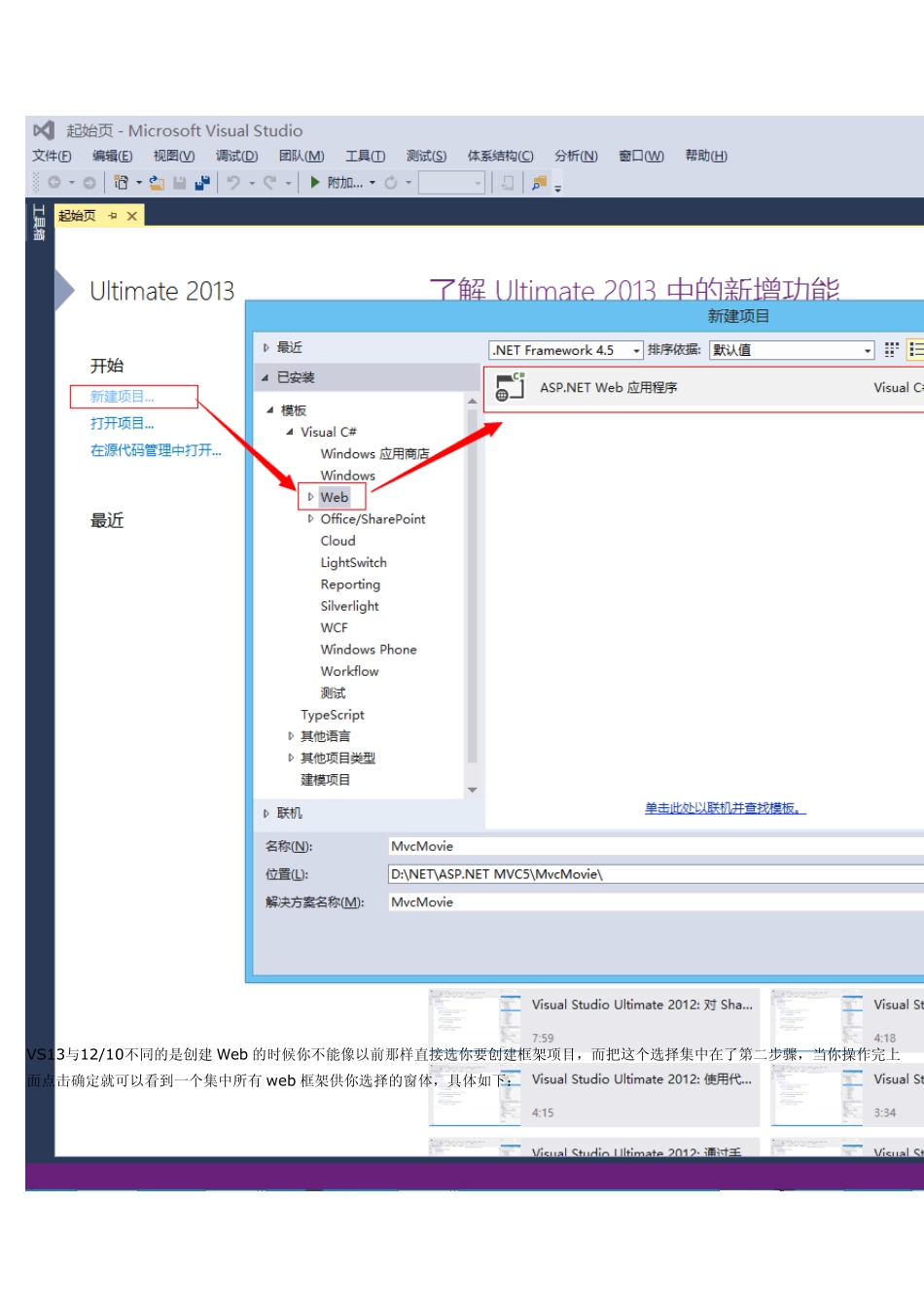924x1307 pixels.
Task: Expand the 其他语言 tree node
Action: tap(291, 736)
